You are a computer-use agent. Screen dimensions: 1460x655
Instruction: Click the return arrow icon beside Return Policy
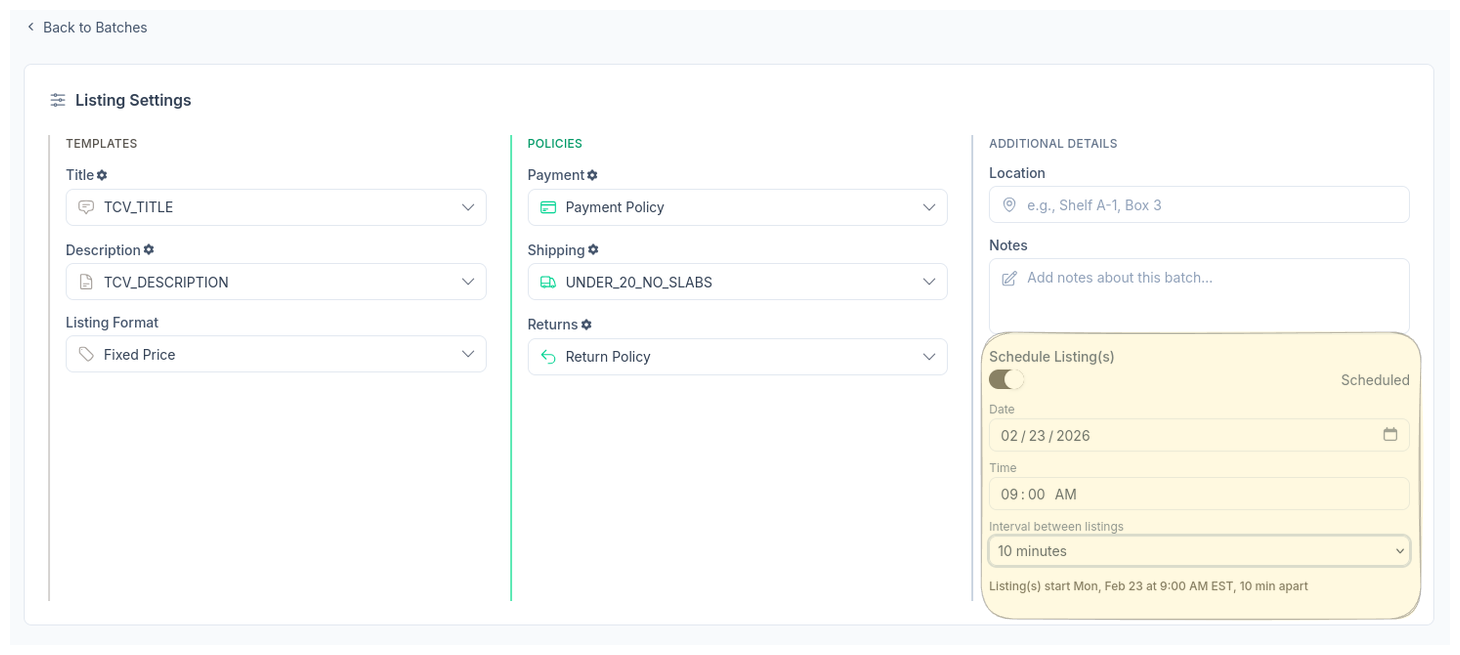click(x=547, y=356)
